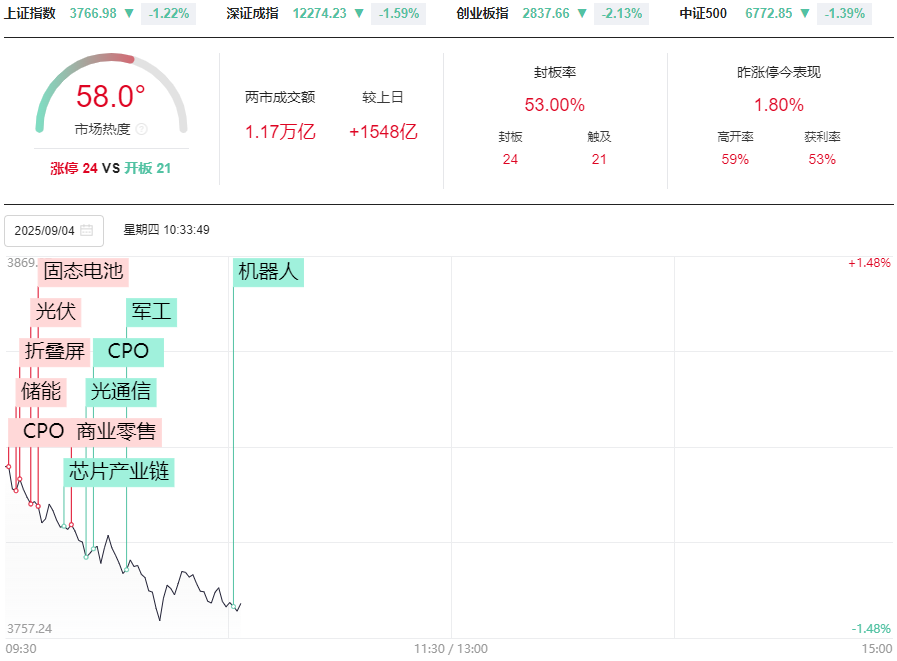
Task: Click the down arrow next to 上证指数
Action: (128, 14)
